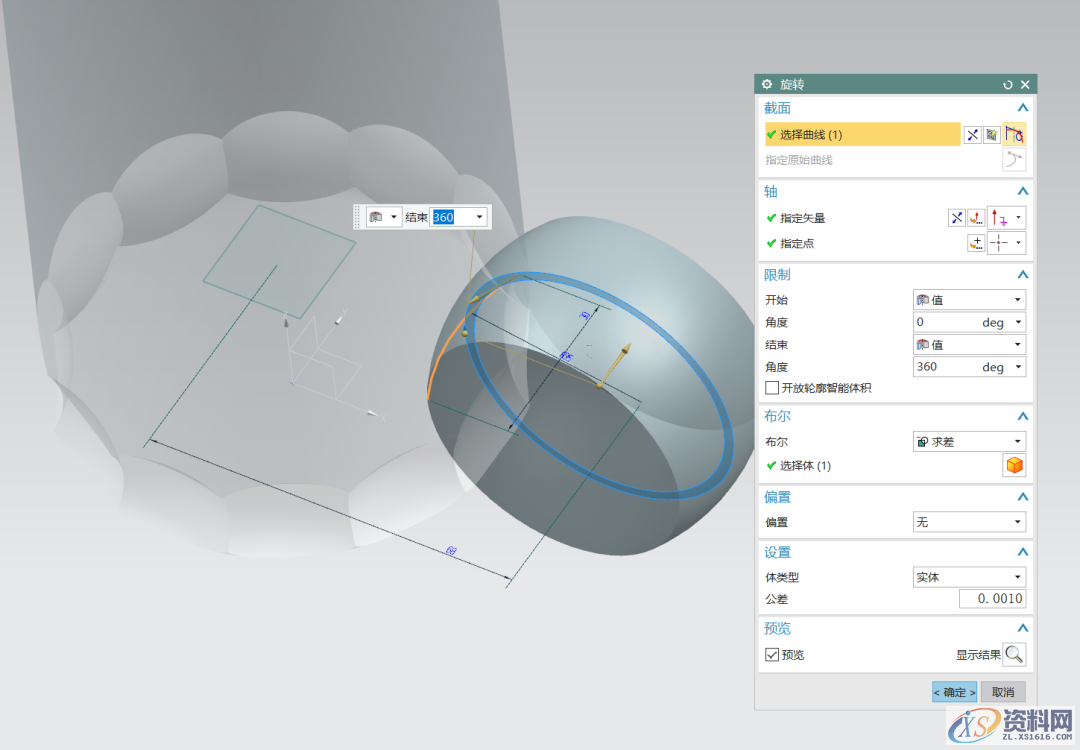
Task: Click the curve rule icon next to 选择曲线
Action: point(1014,135)
